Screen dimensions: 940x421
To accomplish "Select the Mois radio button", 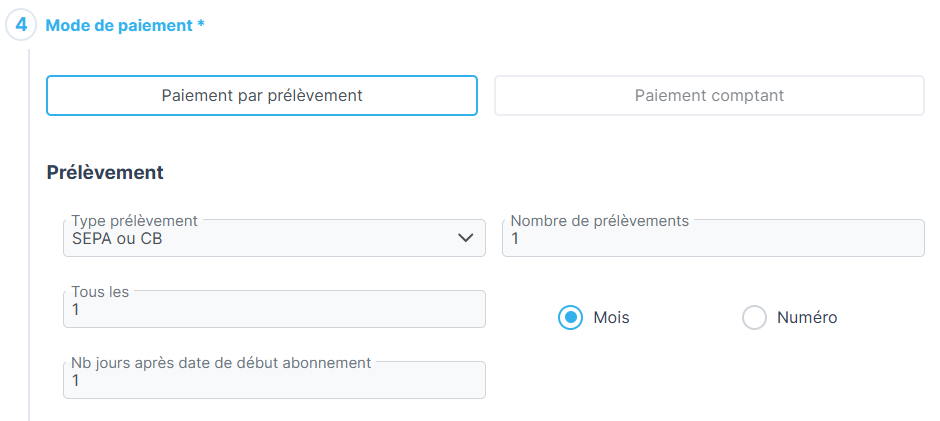I will (570, 318).
